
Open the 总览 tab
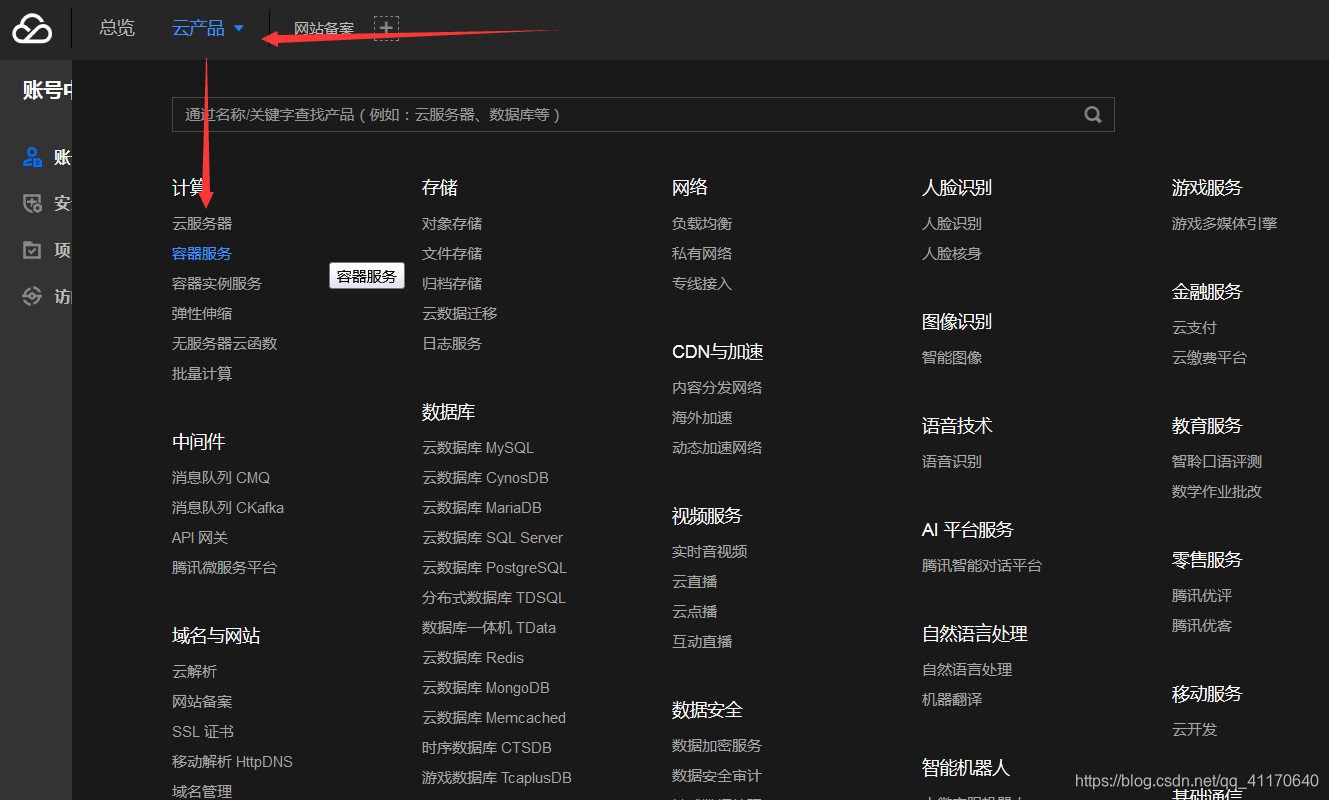click(x=117, y=28)
